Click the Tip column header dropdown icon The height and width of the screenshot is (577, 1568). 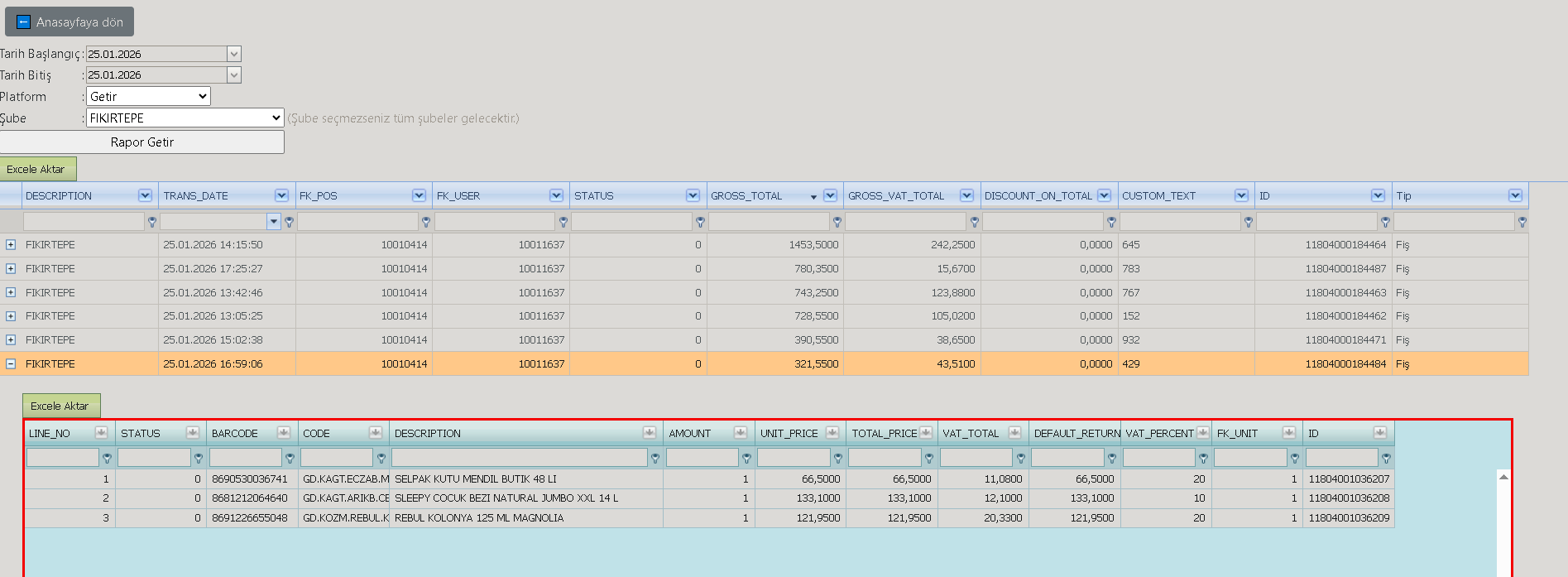(1515, 195)
